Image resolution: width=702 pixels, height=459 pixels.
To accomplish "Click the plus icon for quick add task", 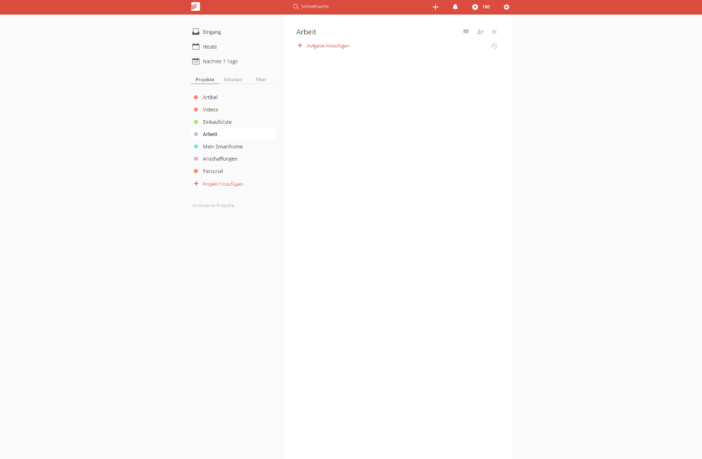I will (435, 7).
